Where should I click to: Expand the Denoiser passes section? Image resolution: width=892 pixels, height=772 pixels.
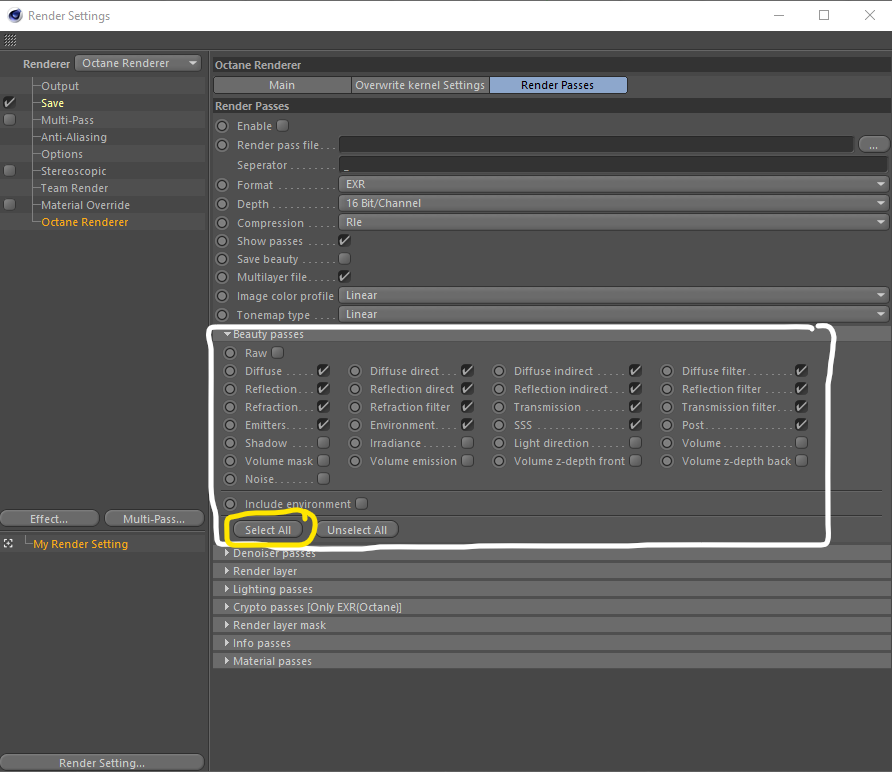(x=227, y=553)
